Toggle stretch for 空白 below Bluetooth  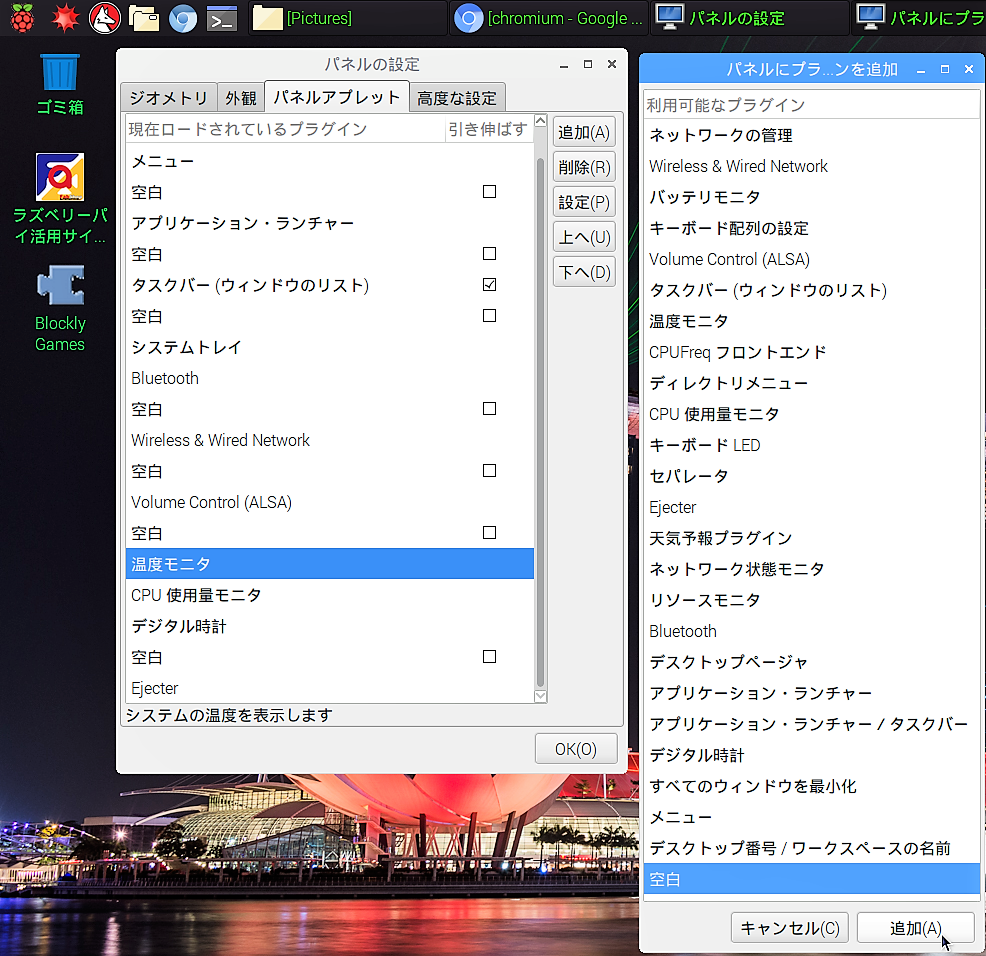pos(489,408)
